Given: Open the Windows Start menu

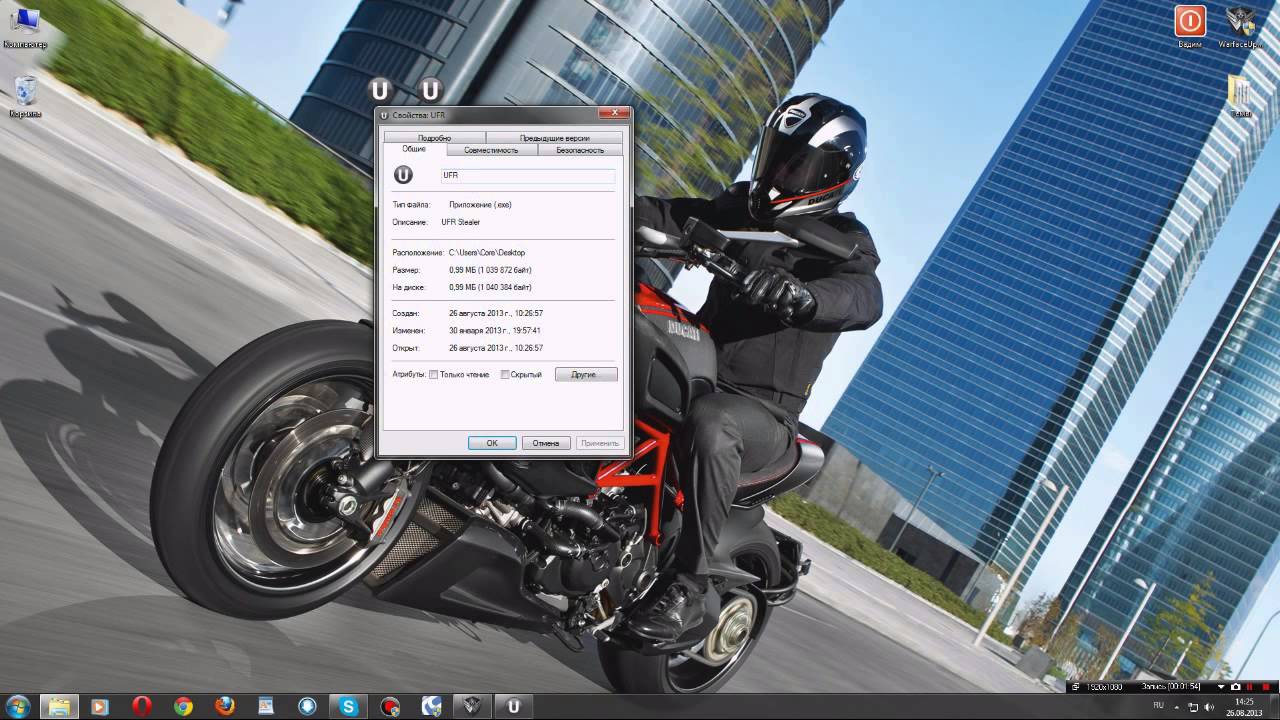Looking at the screenshot, I should pos(20,706).
